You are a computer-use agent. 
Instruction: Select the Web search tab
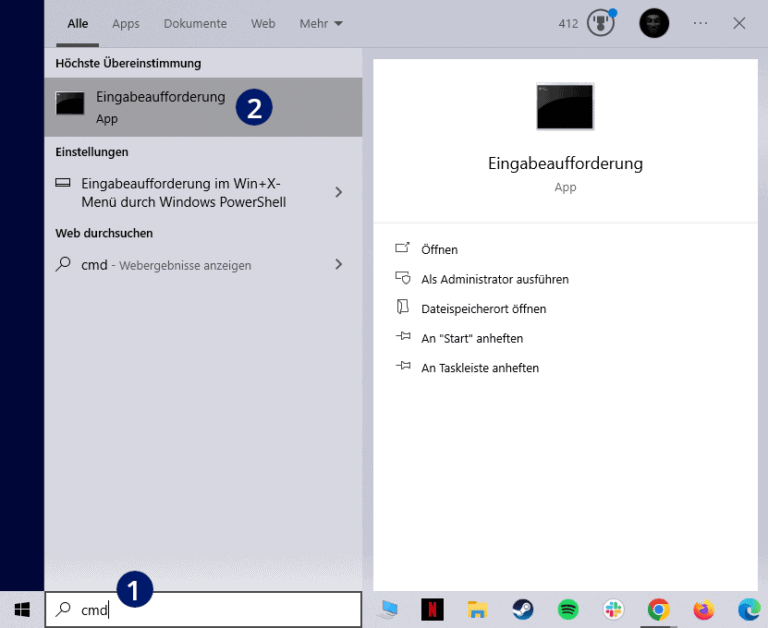click(x=263, y=23)
